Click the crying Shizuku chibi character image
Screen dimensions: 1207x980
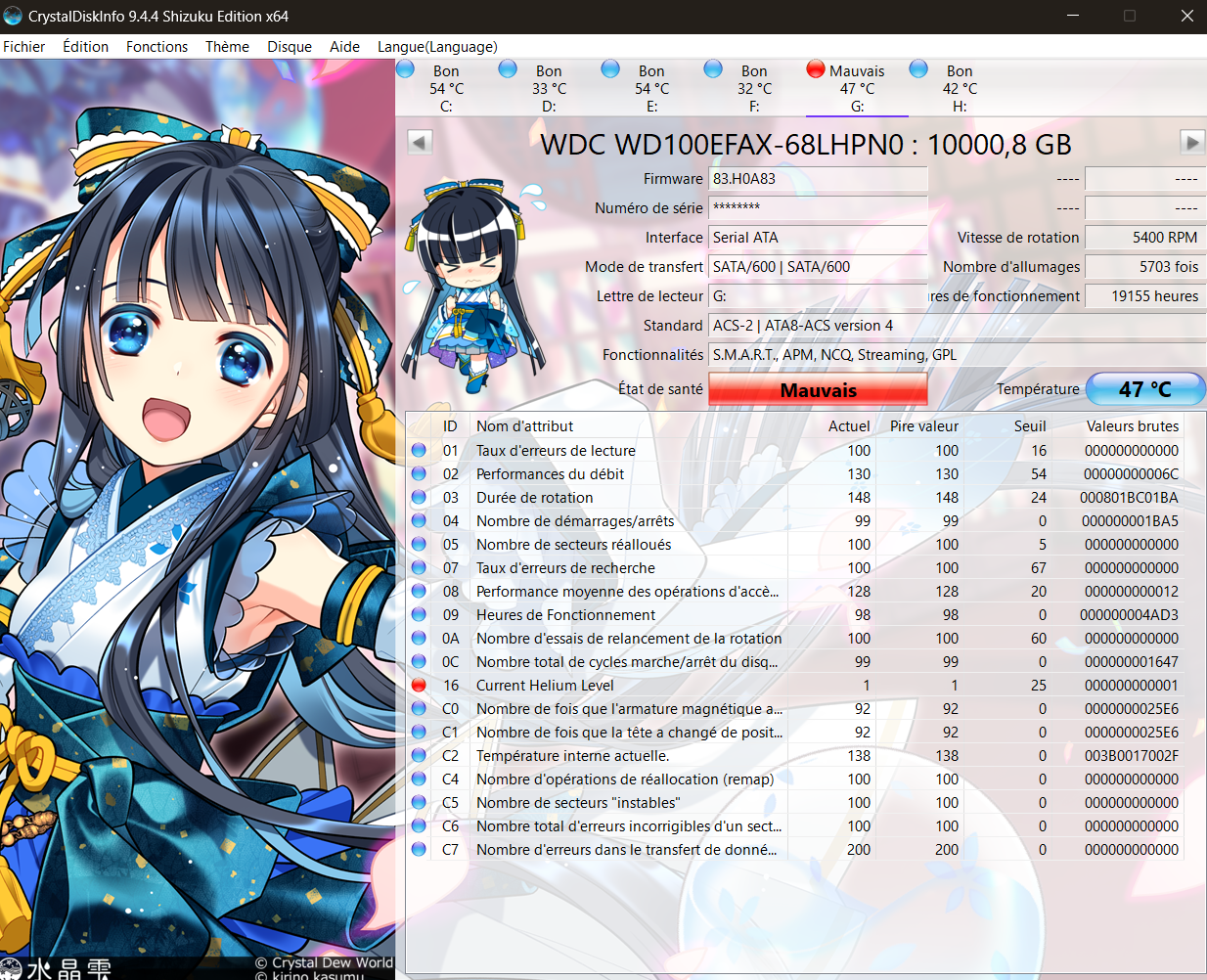click(x=473, y=285)
